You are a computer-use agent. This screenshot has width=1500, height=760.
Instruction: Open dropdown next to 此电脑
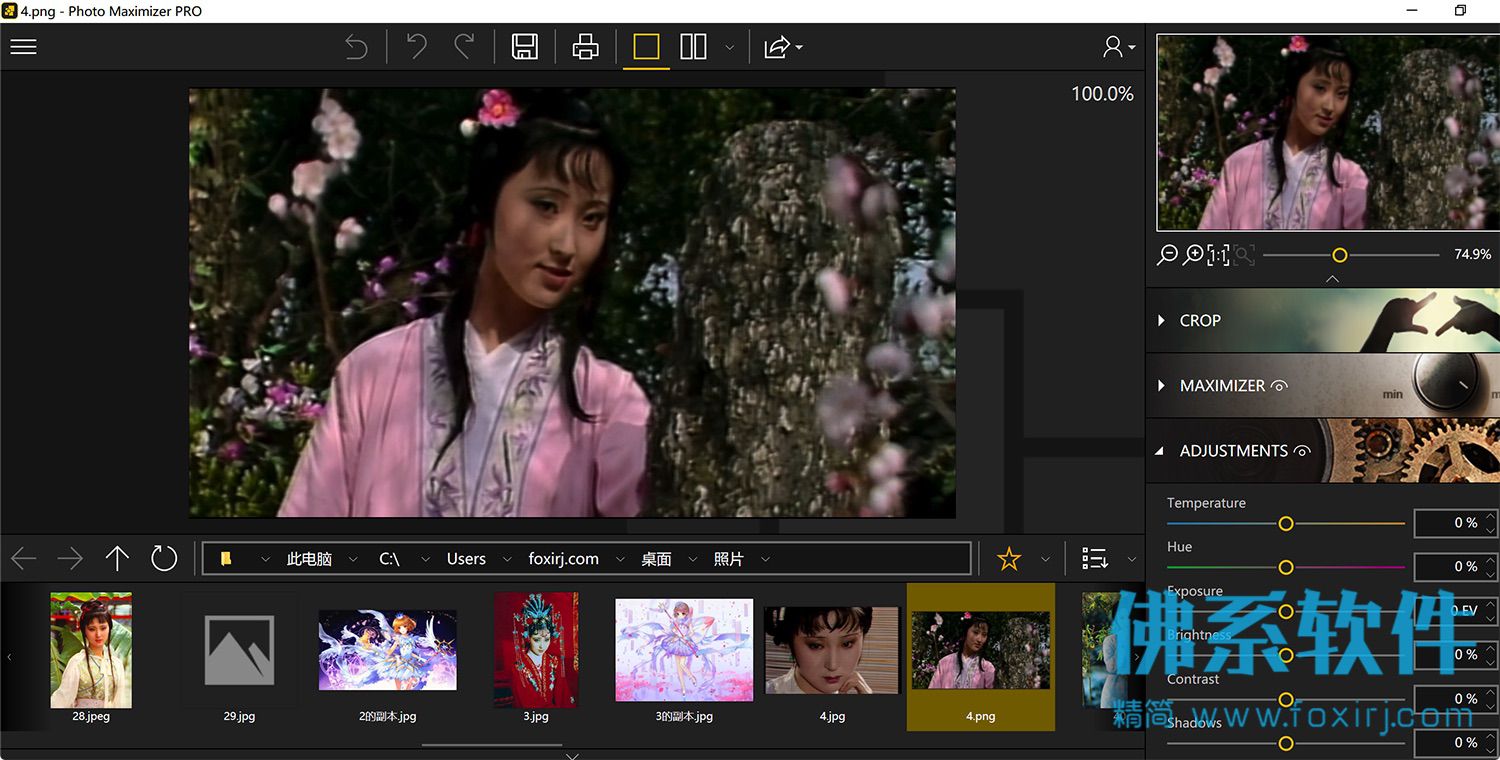[353, 559]
